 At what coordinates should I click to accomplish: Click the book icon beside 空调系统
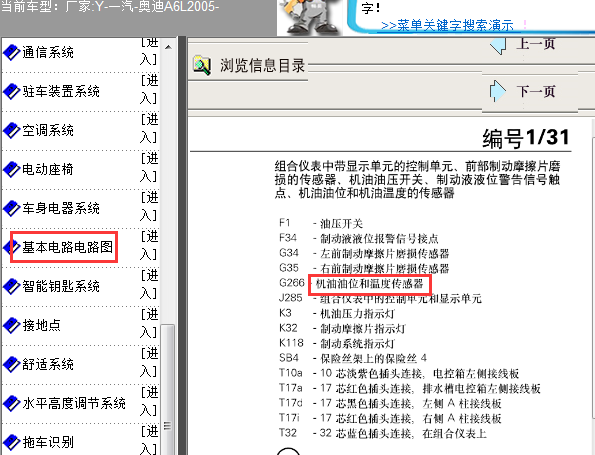[11, 131]
